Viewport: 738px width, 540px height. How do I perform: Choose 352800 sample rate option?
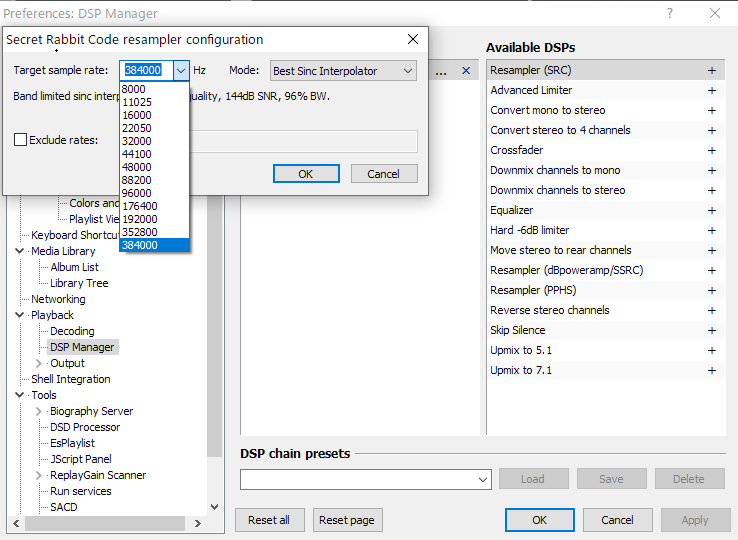[154, 232]
